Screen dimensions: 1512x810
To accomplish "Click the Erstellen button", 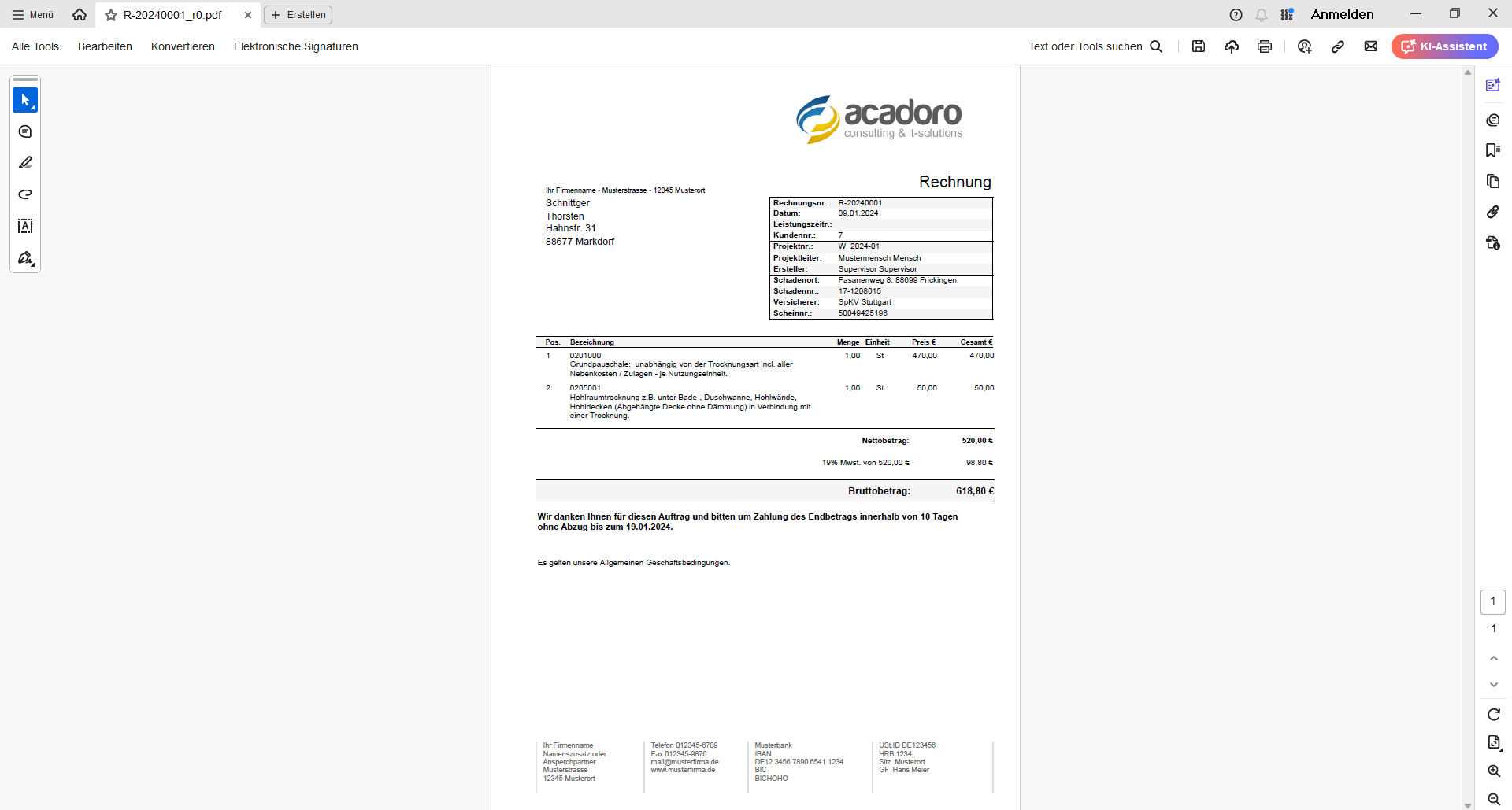I will [x=298, y=15].
